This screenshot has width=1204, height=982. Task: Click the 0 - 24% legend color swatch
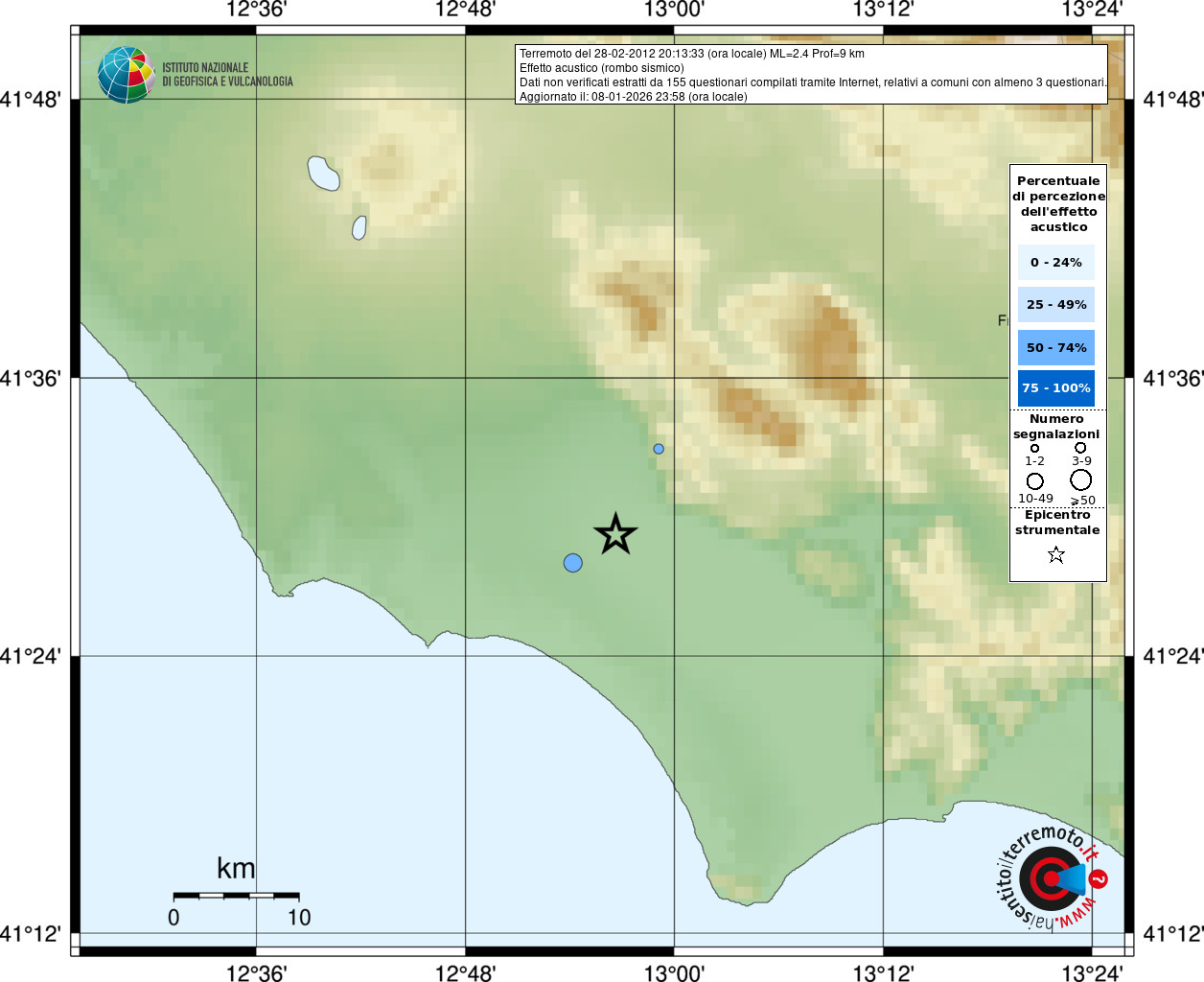click(1056, 262)
